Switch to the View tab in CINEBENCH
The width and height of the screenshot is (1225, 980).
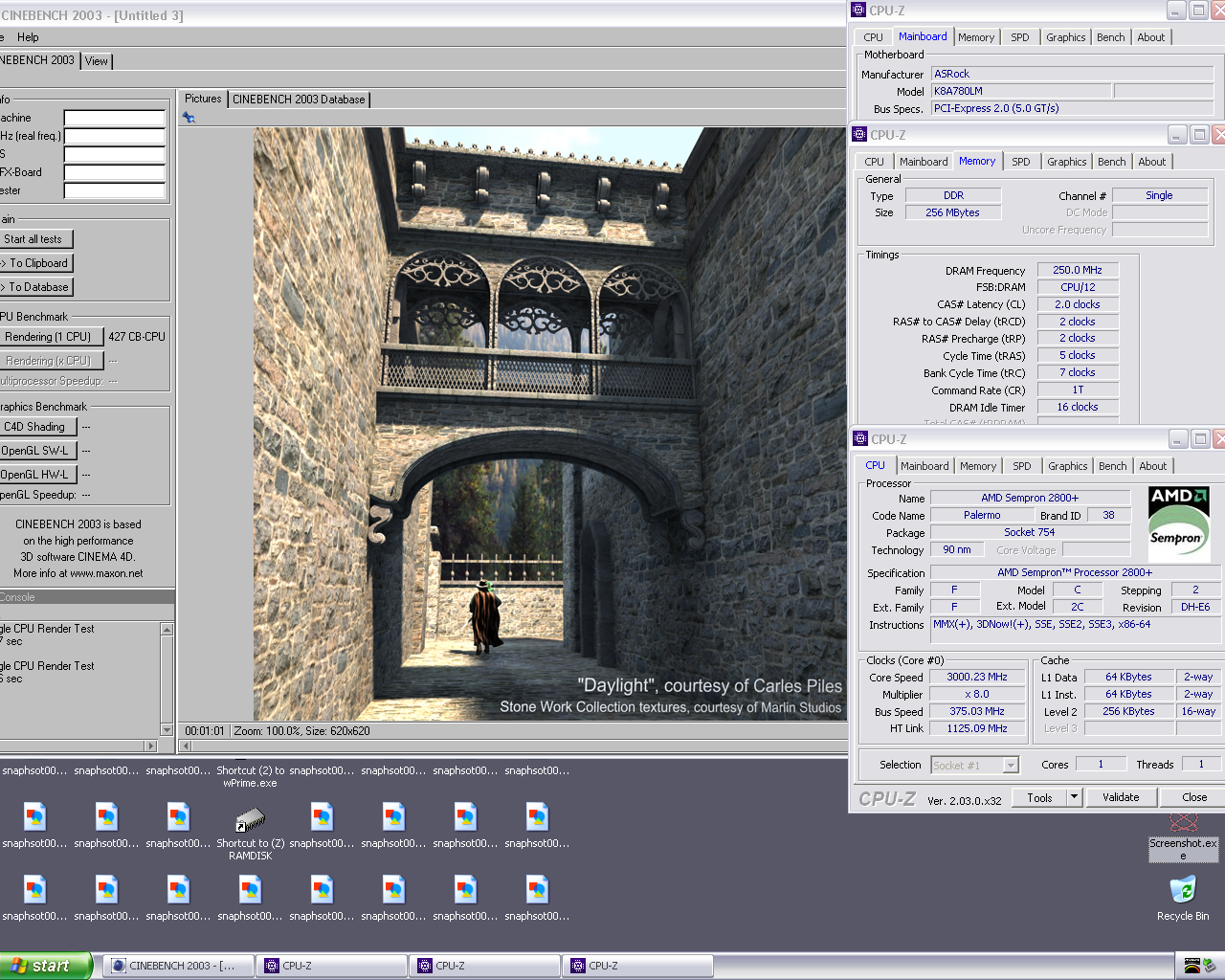pyautogui.click(x=97, y=60)
